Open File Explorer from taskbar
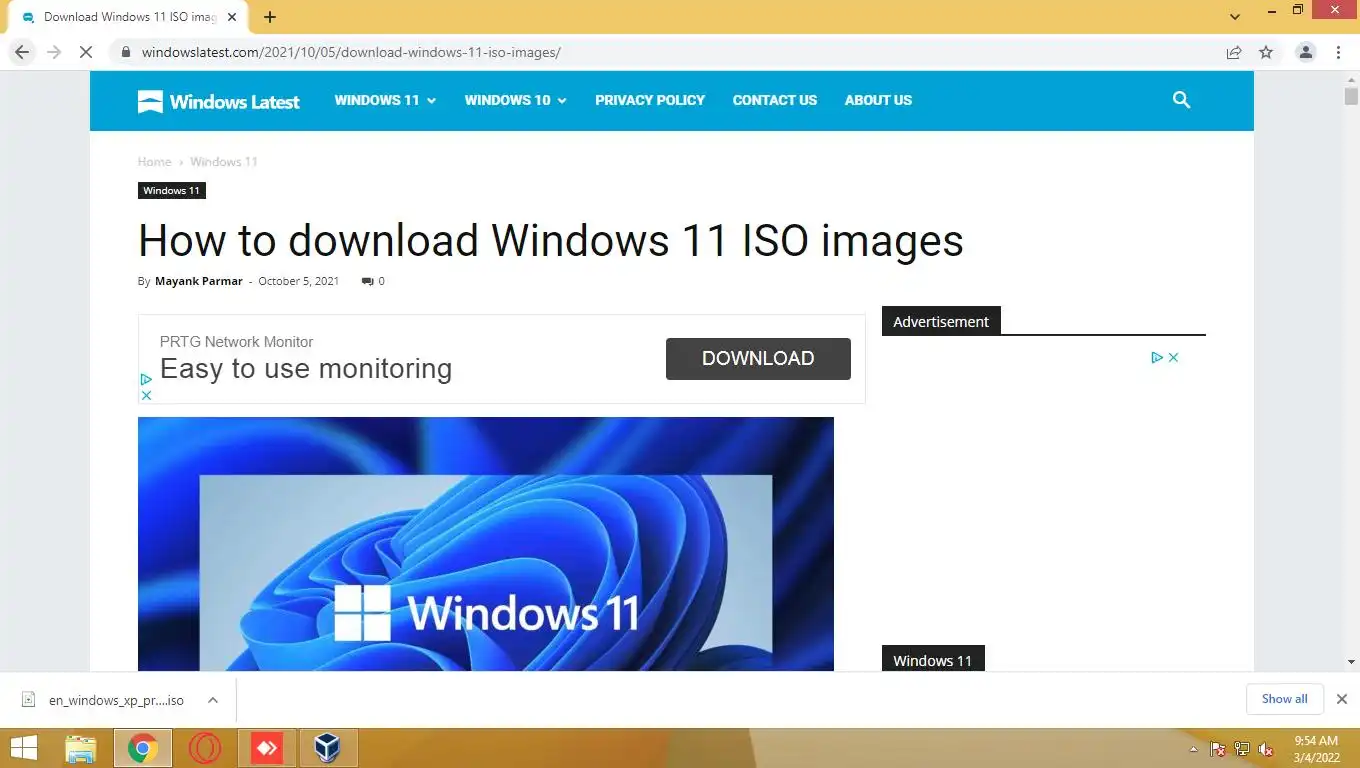 click(81, 748)
